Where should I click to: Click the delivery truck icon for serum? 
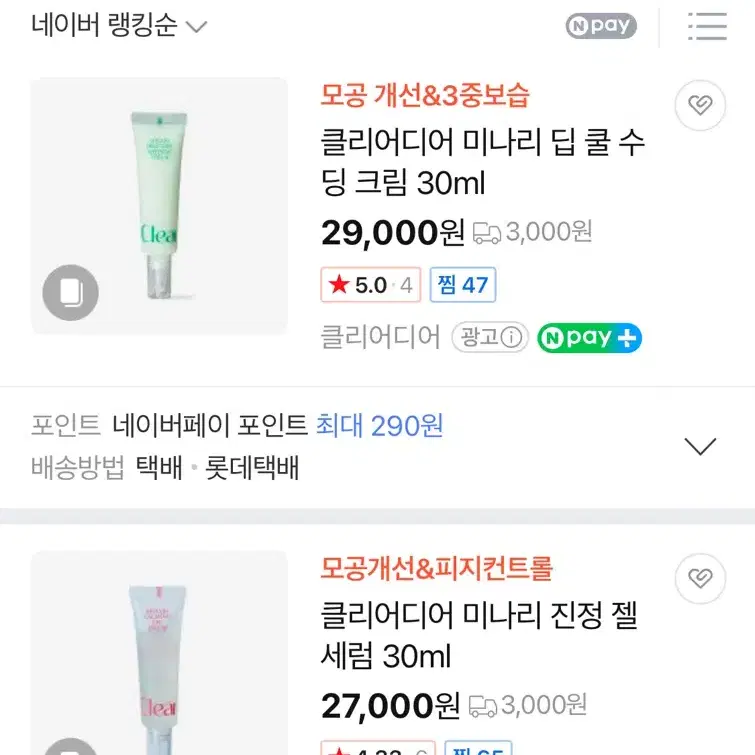(x=483, y=706)
